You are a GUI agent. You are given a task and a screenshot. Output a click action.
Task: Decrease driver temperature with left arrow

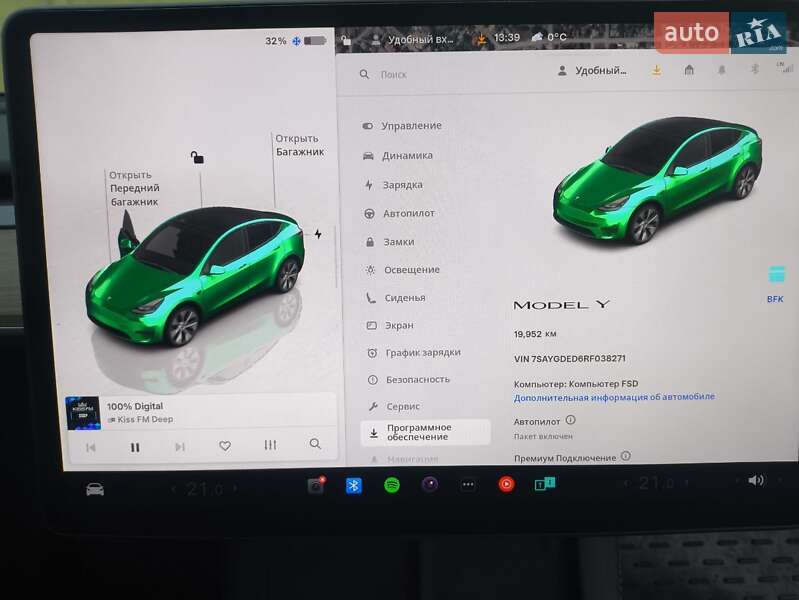tap(173, 489)
